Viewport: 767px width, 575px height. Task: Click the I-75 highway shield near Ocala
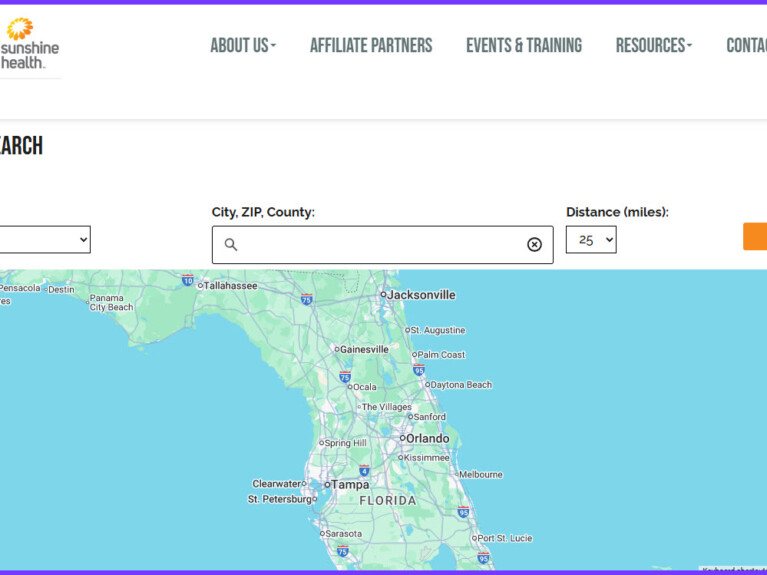pyautogui.click(x=344, y=377)
